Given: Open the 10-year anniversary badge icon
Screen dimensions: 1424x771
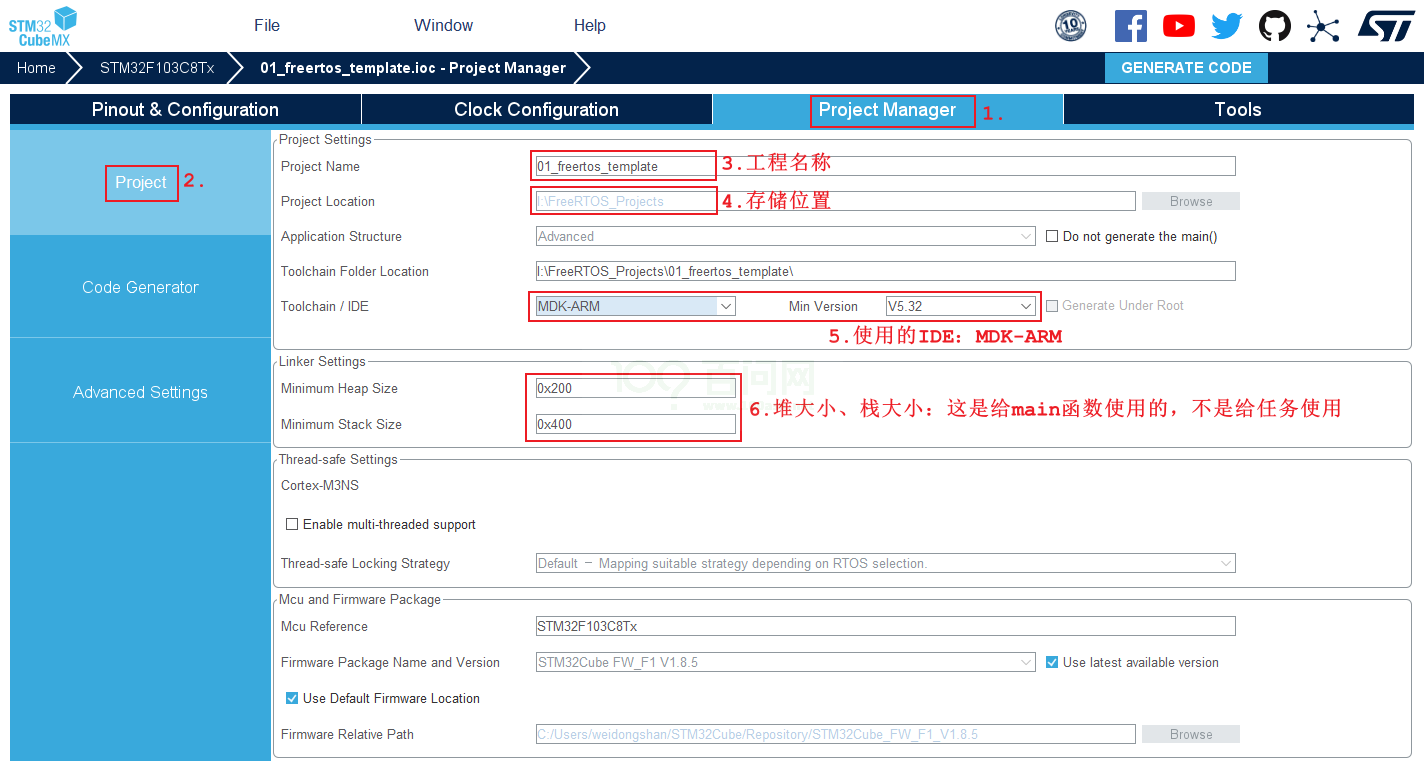Looking at the screenshot, I should [x=1071, y=26].
